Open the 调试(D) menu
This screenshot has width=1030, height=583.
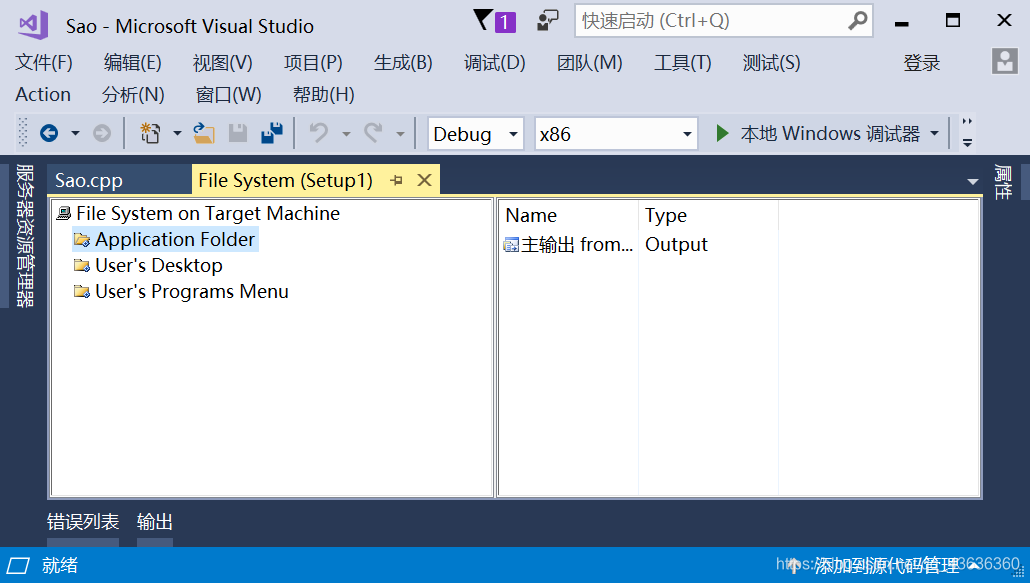pyautogui.click(x=495, y=63)
